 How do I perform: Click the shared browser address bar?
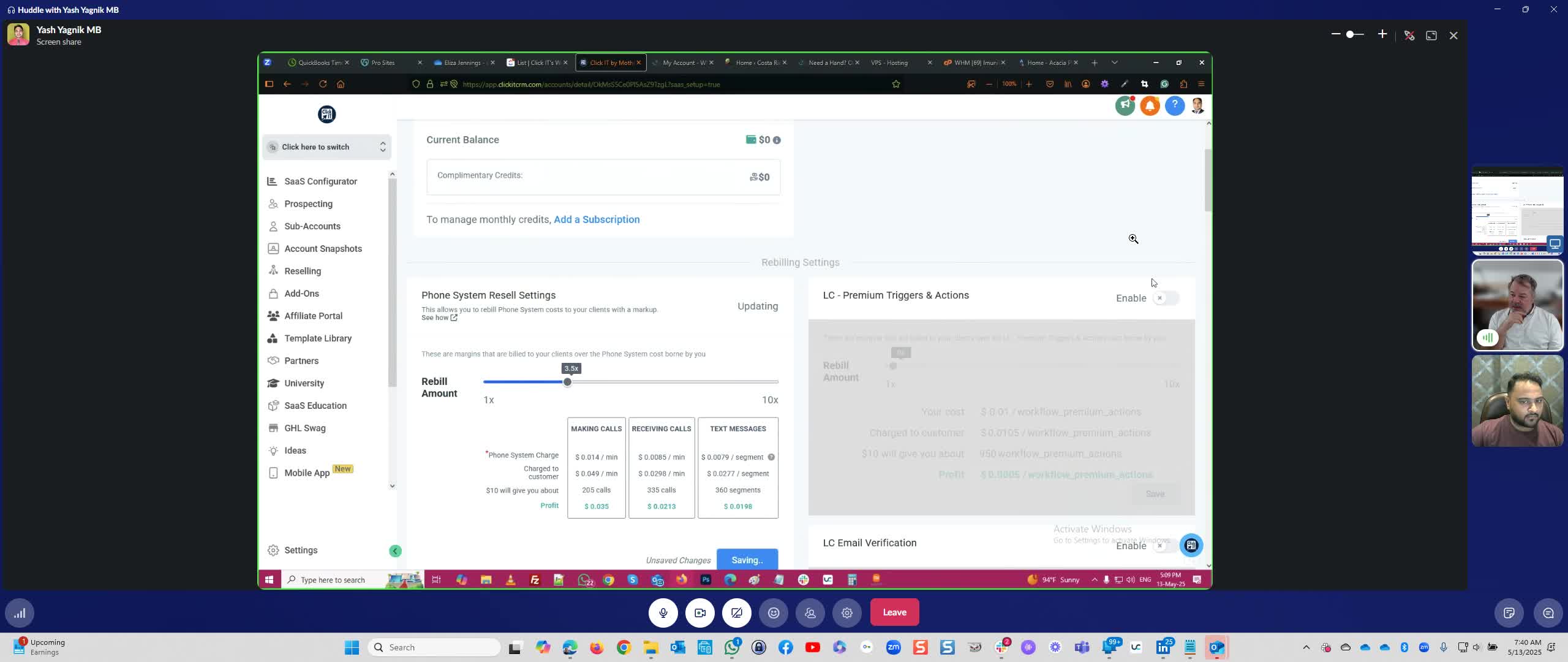point(655,85)
